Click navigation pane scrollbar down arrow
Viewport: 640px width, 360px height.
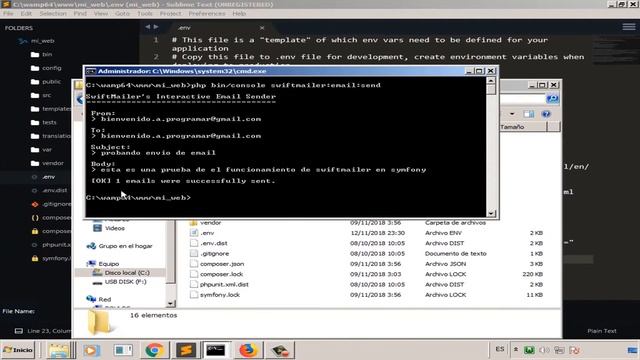pyautogui.click(x=171, y=303)
